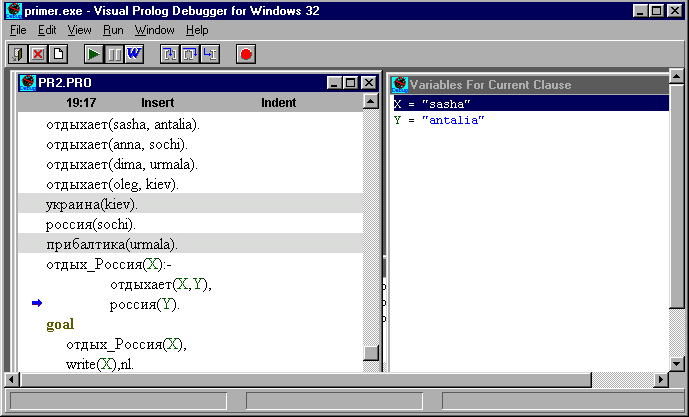The height and width of the screenshot is (417, 689).
Task: Click the Step Into debug icon
Action: [170, 54]
